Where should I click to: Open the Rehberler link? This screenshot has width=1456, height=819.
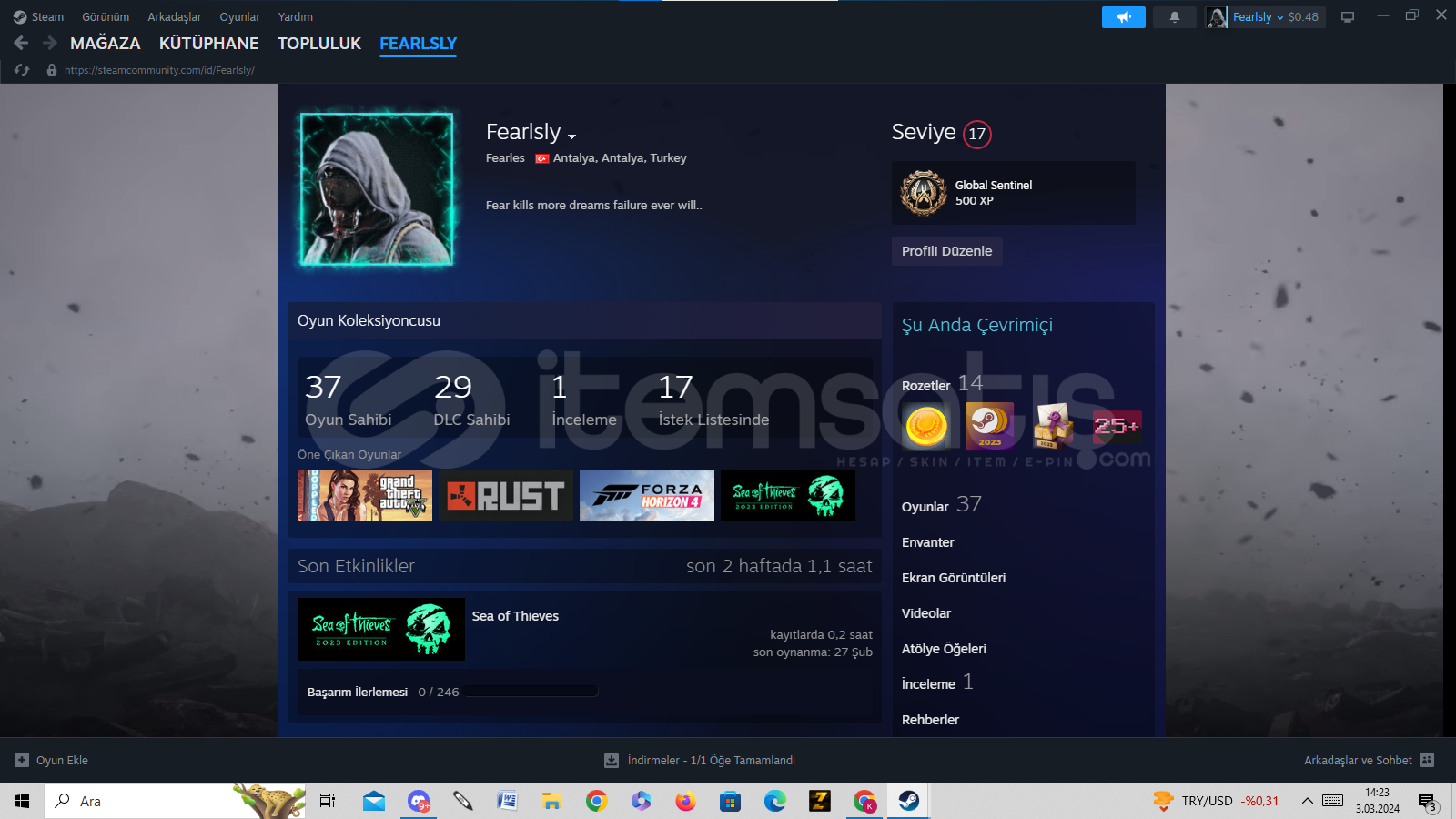pos(930,720)
